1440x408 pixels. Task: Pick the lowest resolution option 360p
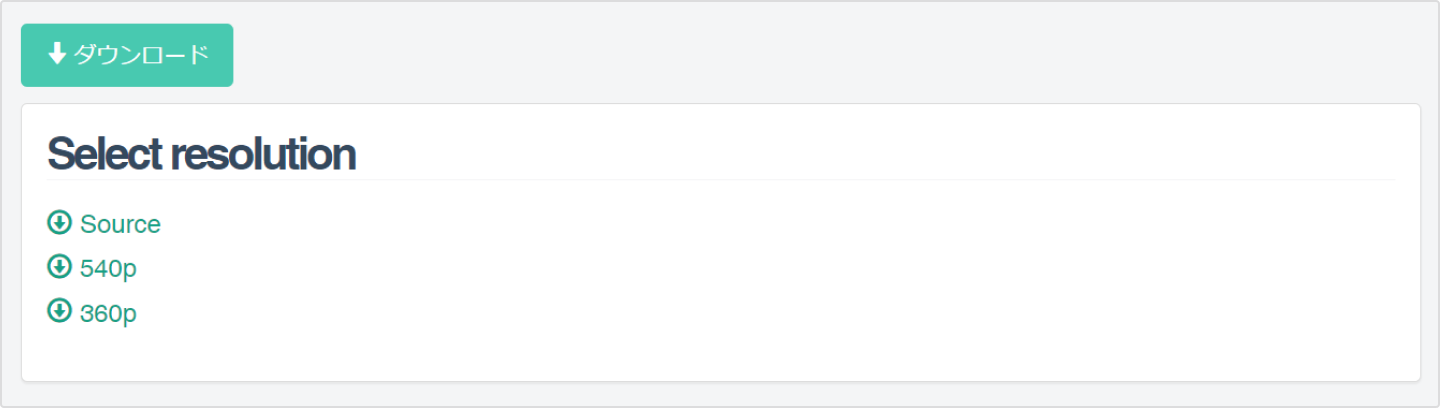[92, 313]
